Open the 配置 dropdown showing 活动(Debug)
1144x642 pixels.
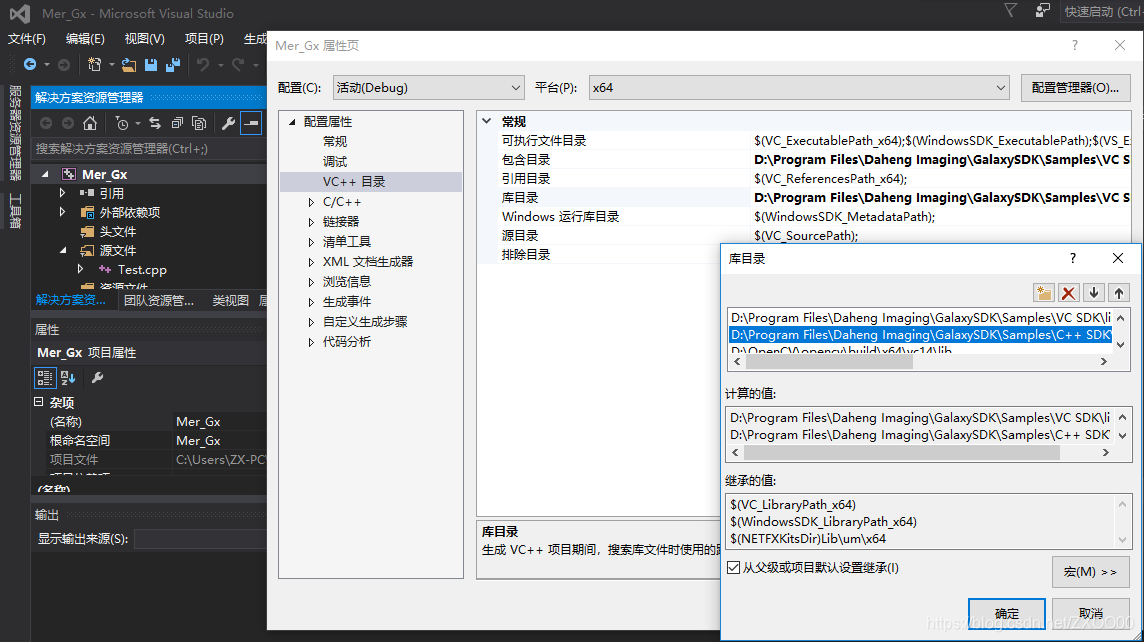click(428, 88)
